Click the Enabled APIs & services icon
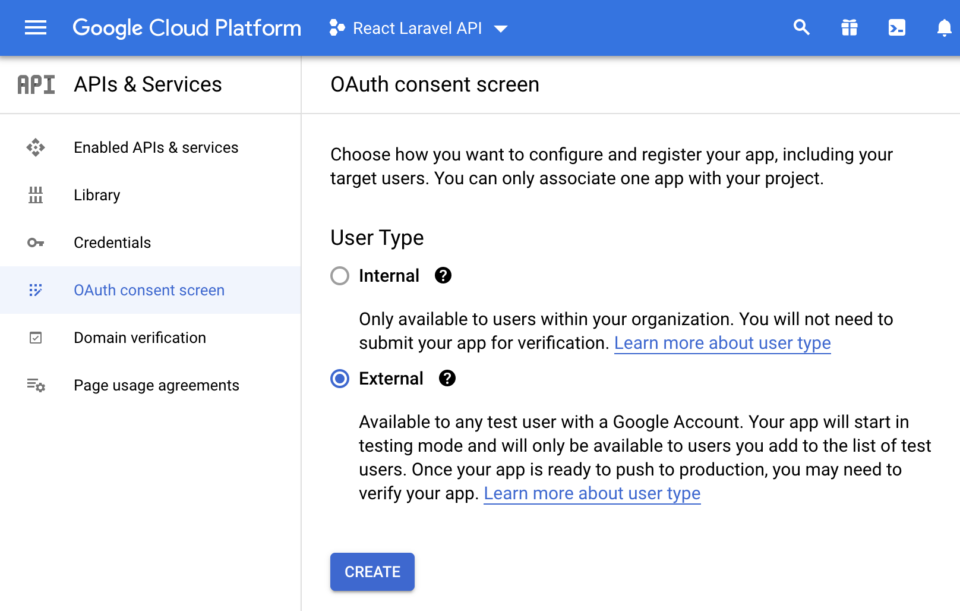This screenshot has width=960, height=611. 35,147
